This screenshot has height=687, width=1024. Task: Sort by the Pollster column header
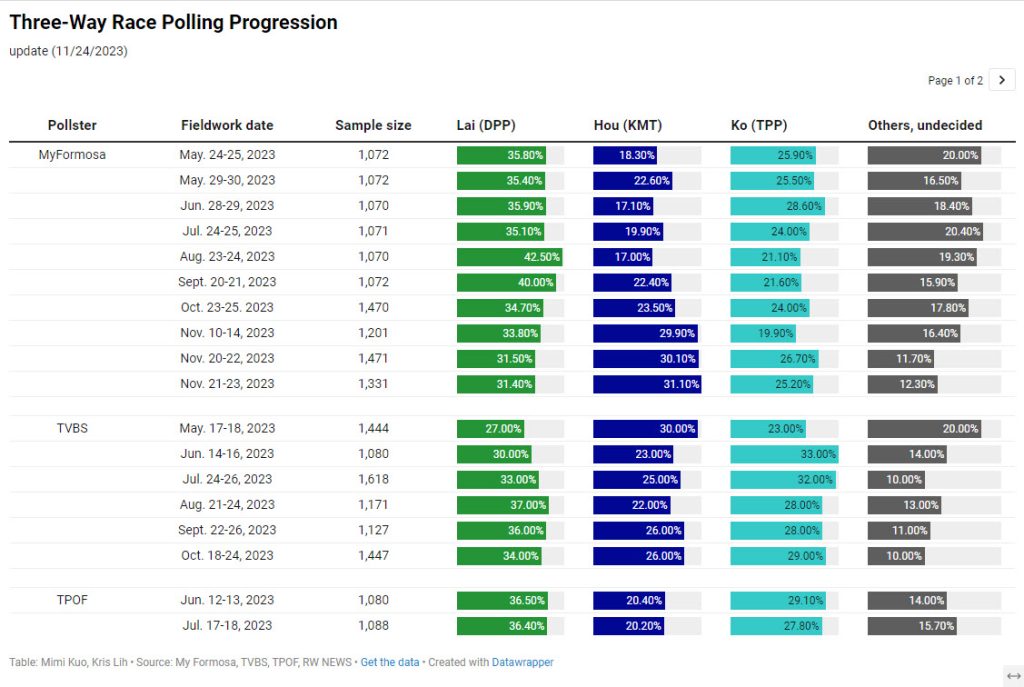coord(72,126)
